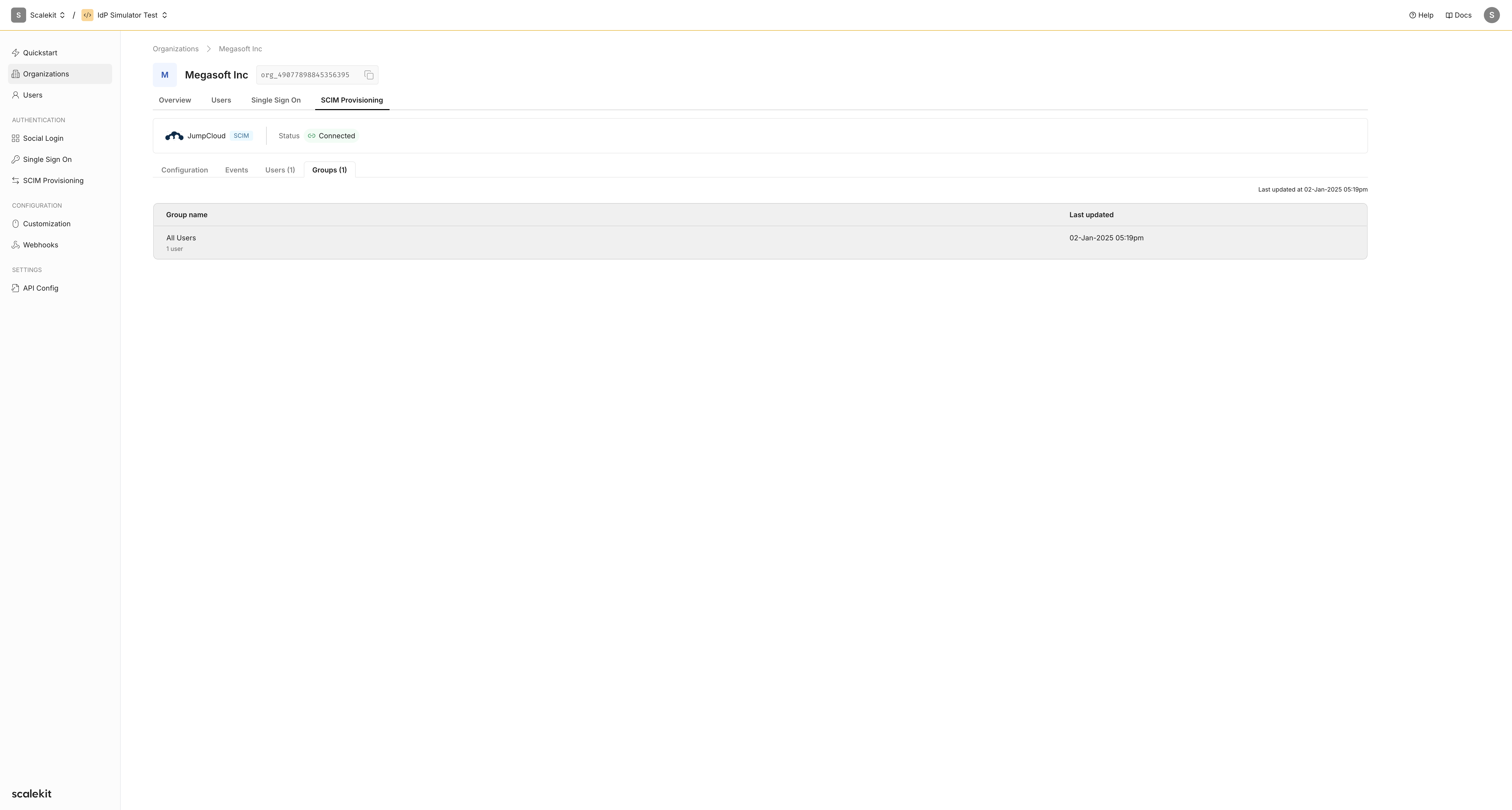Select the Groups (1) sub-tab

(329, 170)
